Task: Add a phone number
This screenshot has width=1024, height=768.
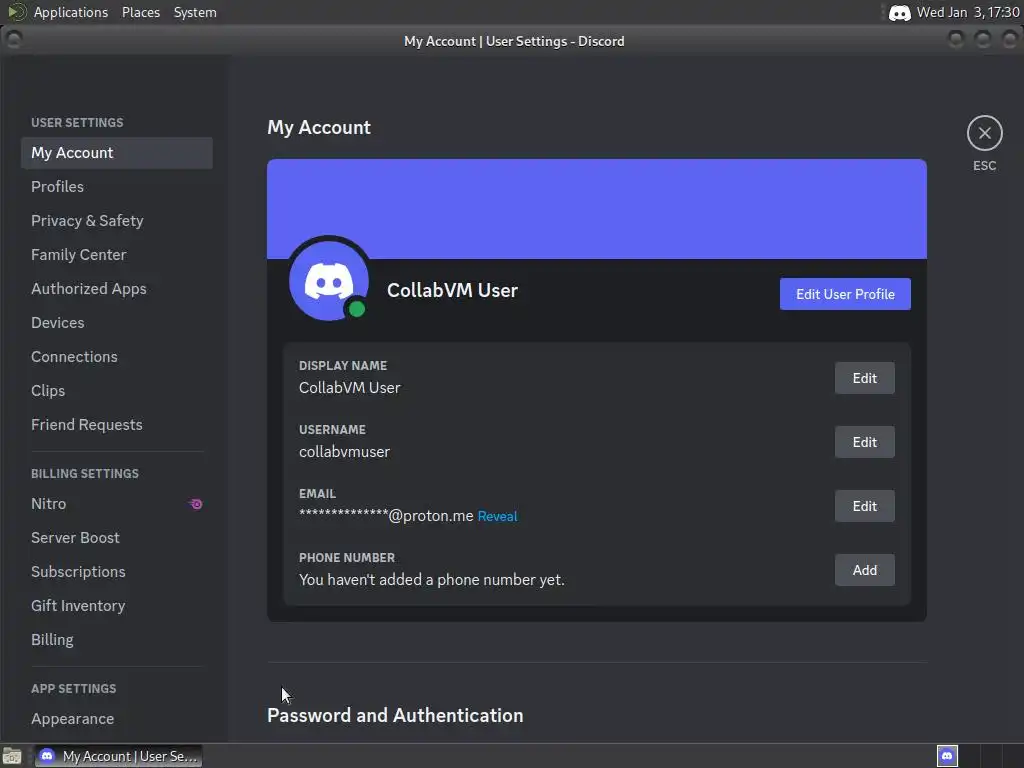Action: tap(865, 570)
